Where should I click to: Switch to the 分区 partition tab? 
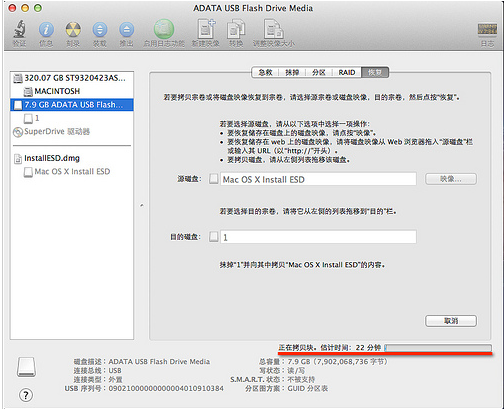pyautogui.click(x=319, y=72)
